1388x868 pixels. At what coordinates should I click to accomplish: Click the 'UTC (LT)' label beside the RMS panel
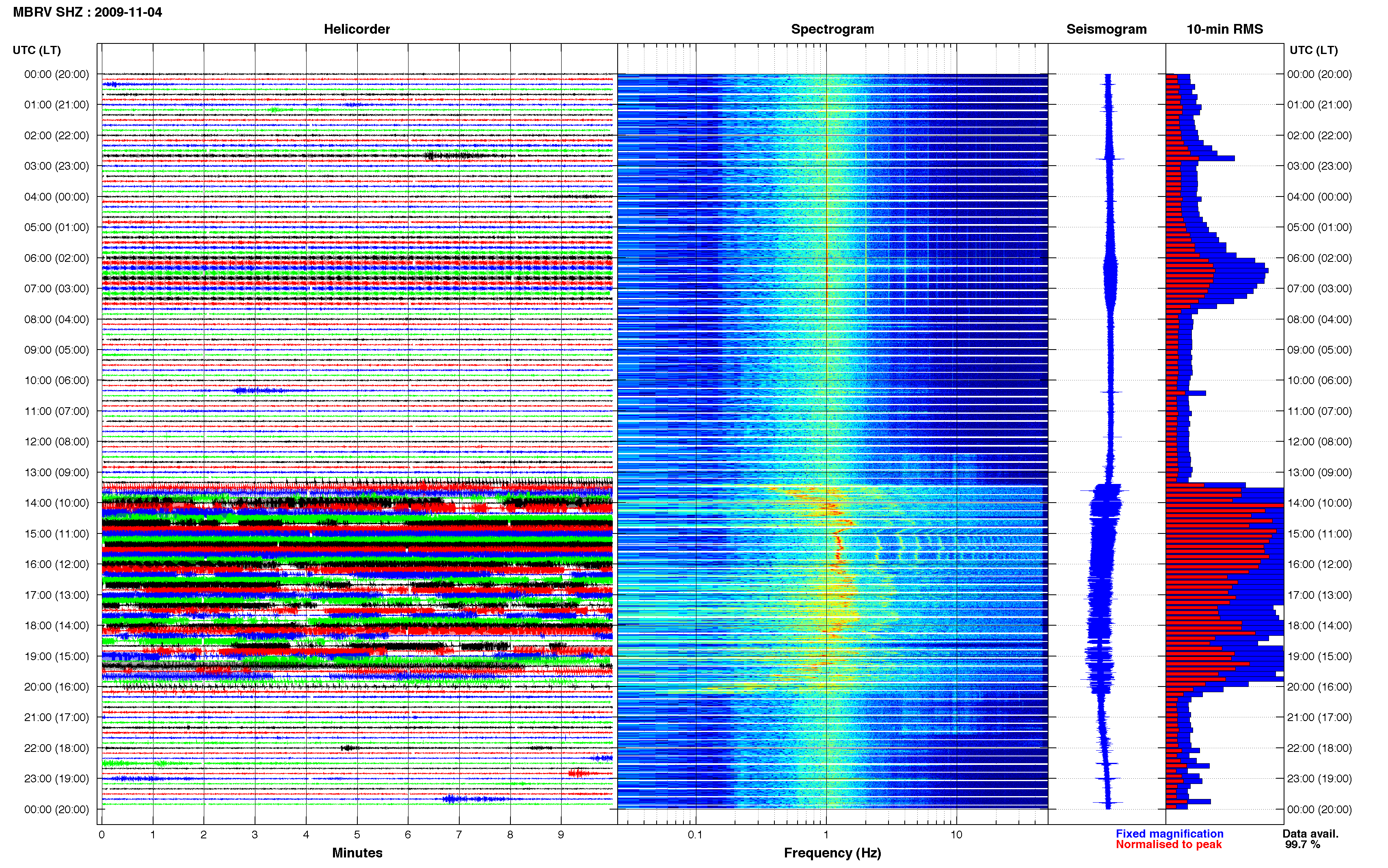(x=1313, y=50)
